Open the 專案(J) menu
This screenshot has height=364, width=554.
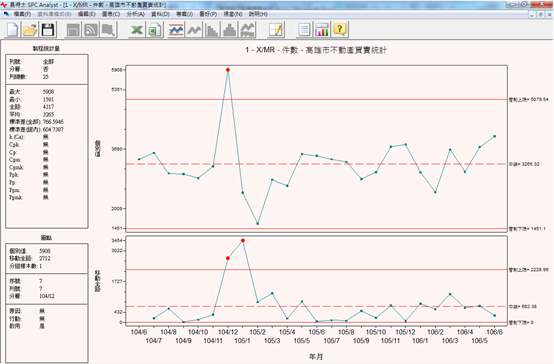(x=184, y=14)
